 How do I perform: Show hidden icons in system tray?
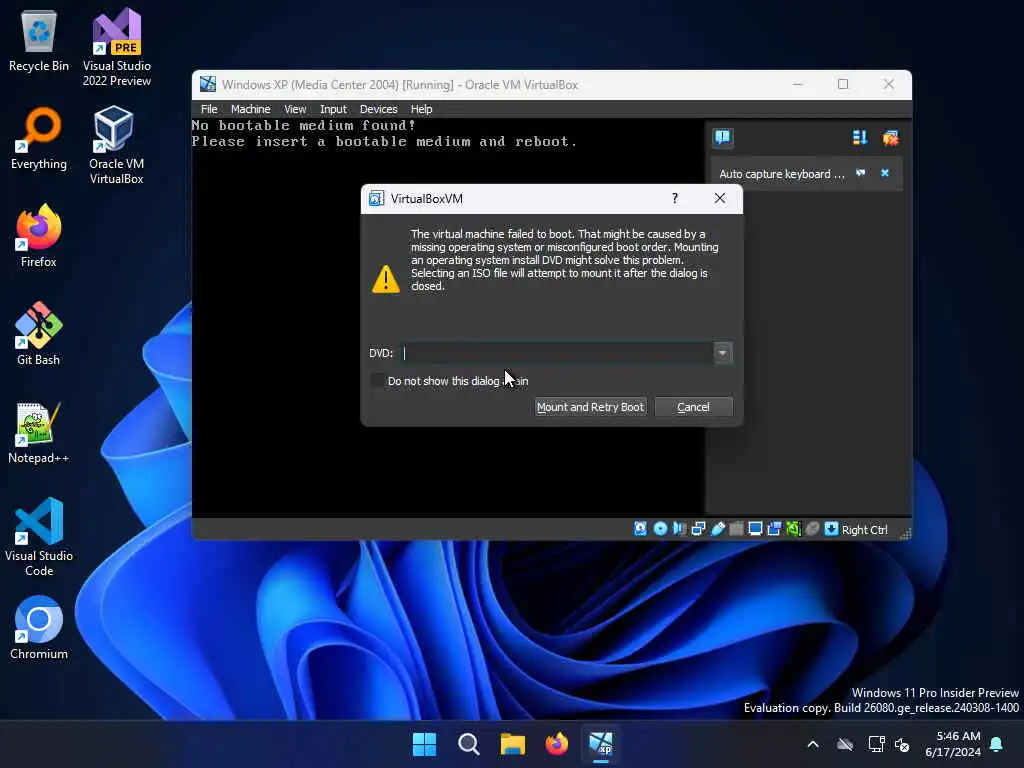coord(813,744)
